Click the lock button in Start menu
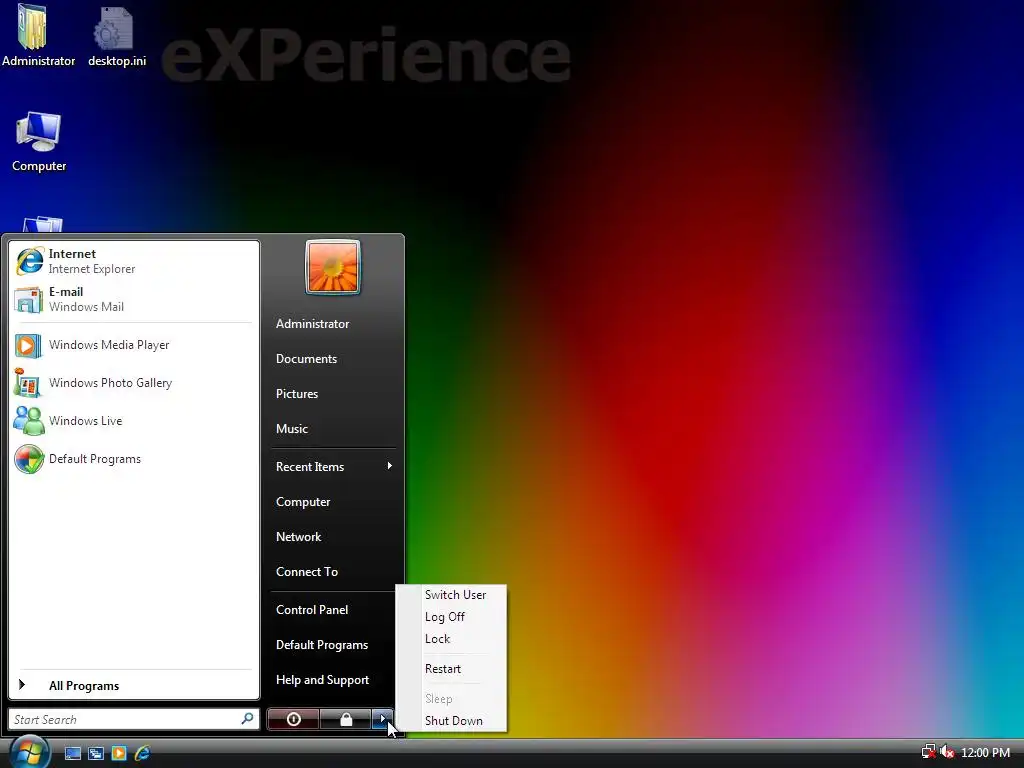Screen dimensions: 1024x768 tap(346, 719)
